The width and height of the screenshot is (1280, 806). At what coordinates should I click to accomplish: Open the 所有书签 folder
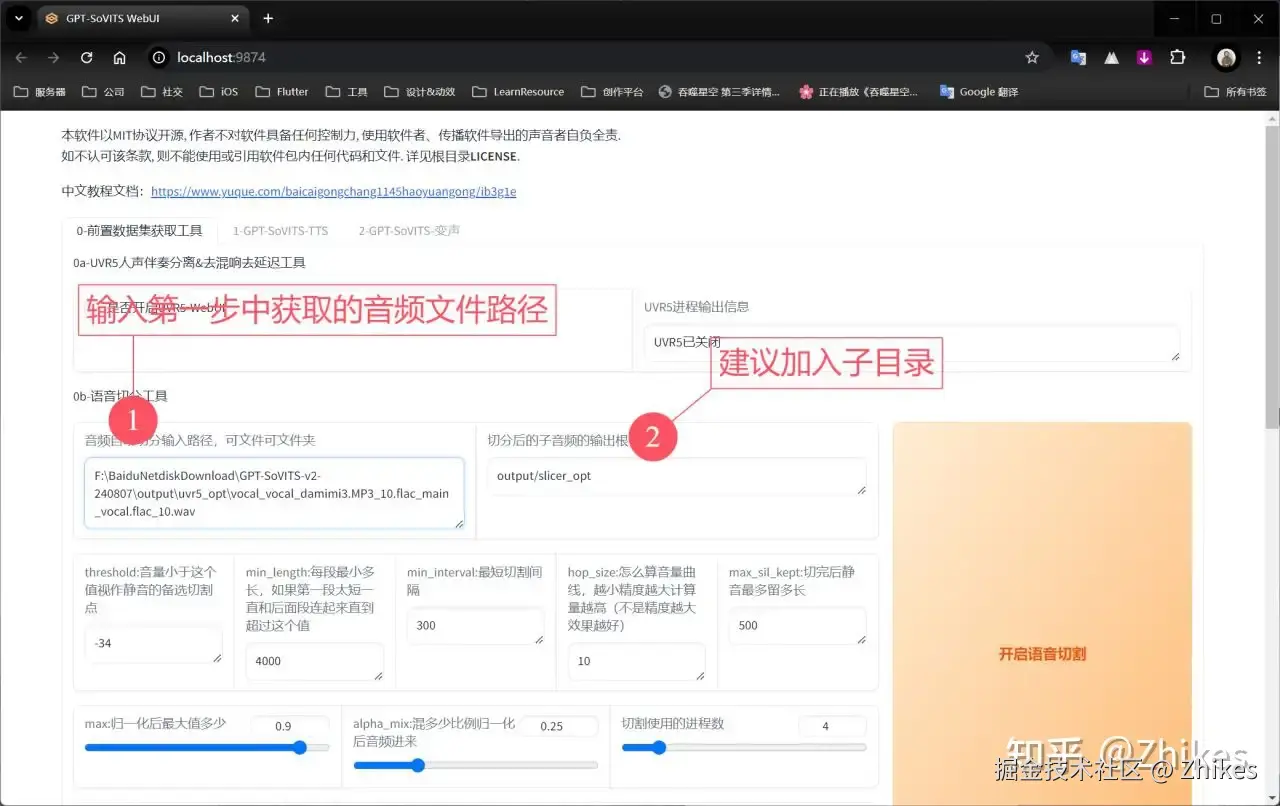tap(1235, 92)
